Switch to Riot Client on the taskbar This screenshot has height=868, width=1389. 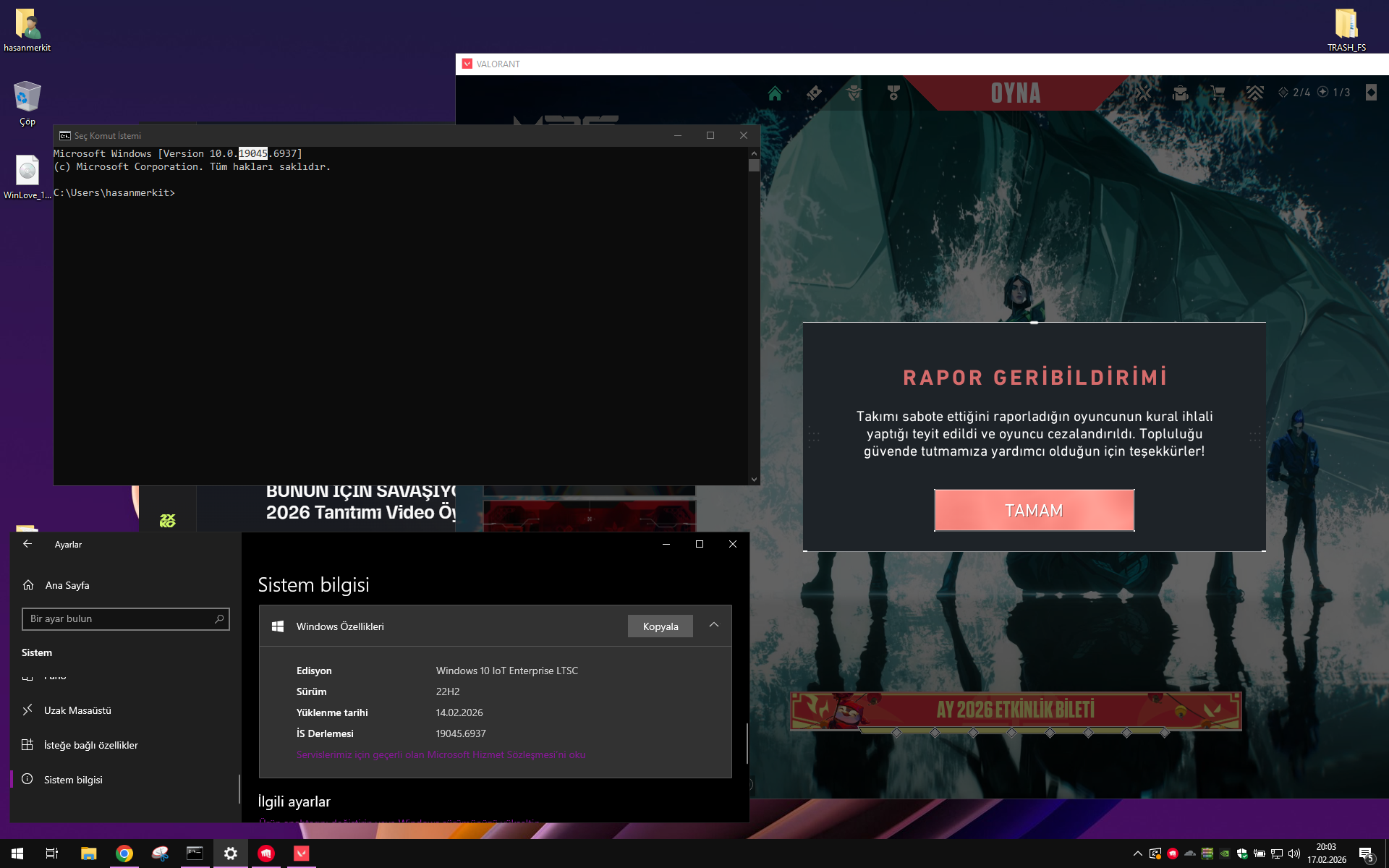(x=266, y=854)
